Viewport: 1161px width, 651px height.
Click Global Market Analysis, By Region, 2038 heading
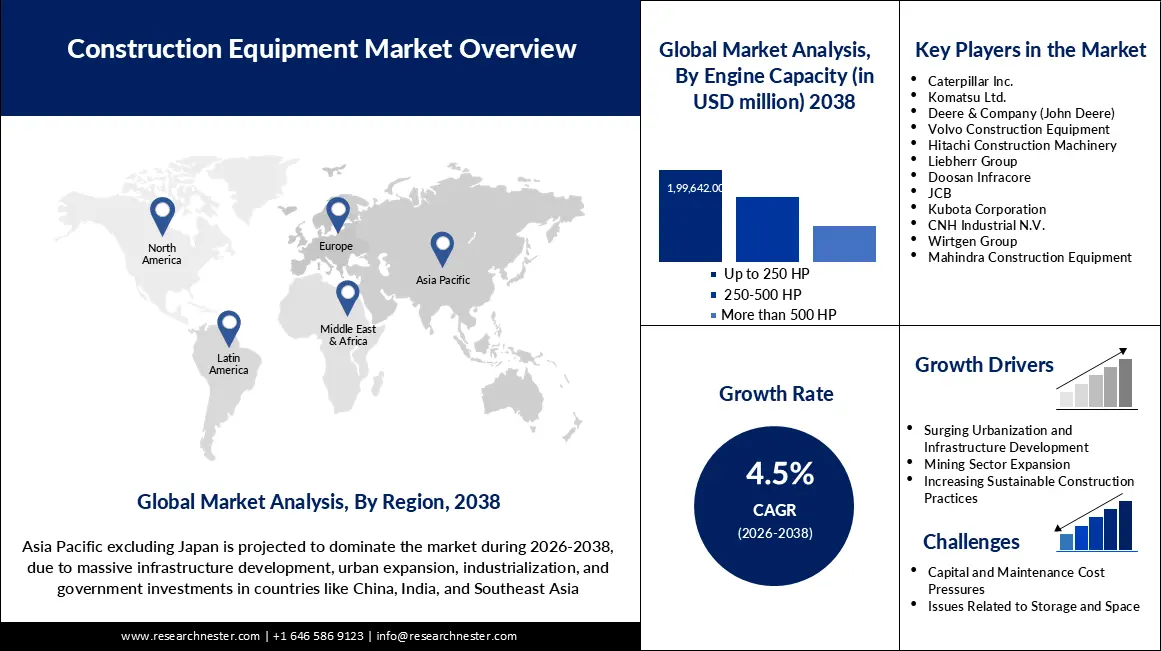click(x=318, y=502)
